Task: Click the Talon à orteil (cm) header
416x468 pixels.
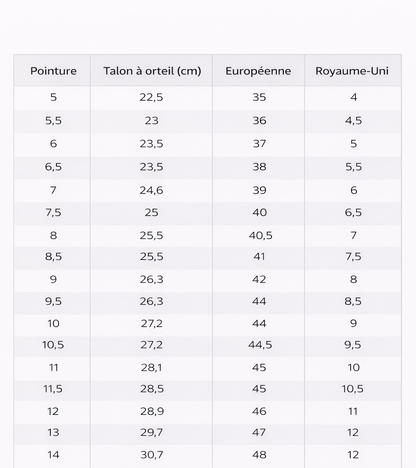Action: [x=152, y=71]
